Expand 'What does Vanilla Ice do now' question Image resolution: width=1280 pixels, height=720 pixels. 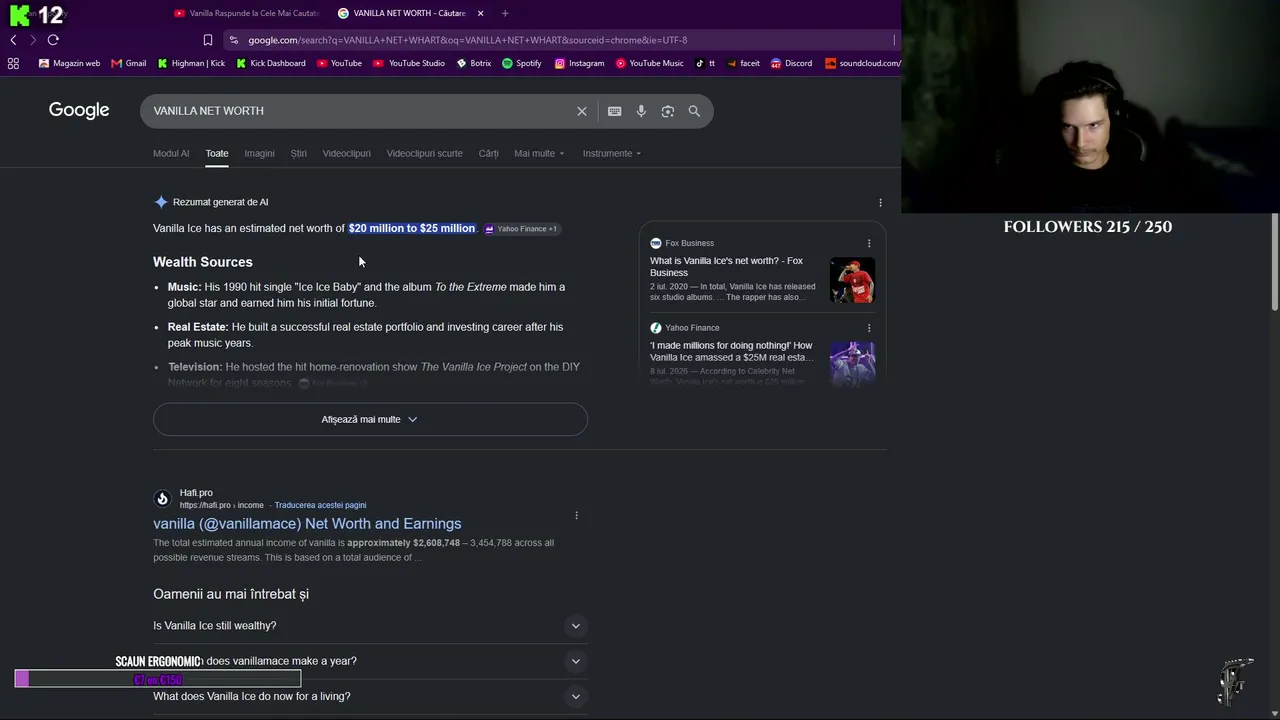click(370, 696)
